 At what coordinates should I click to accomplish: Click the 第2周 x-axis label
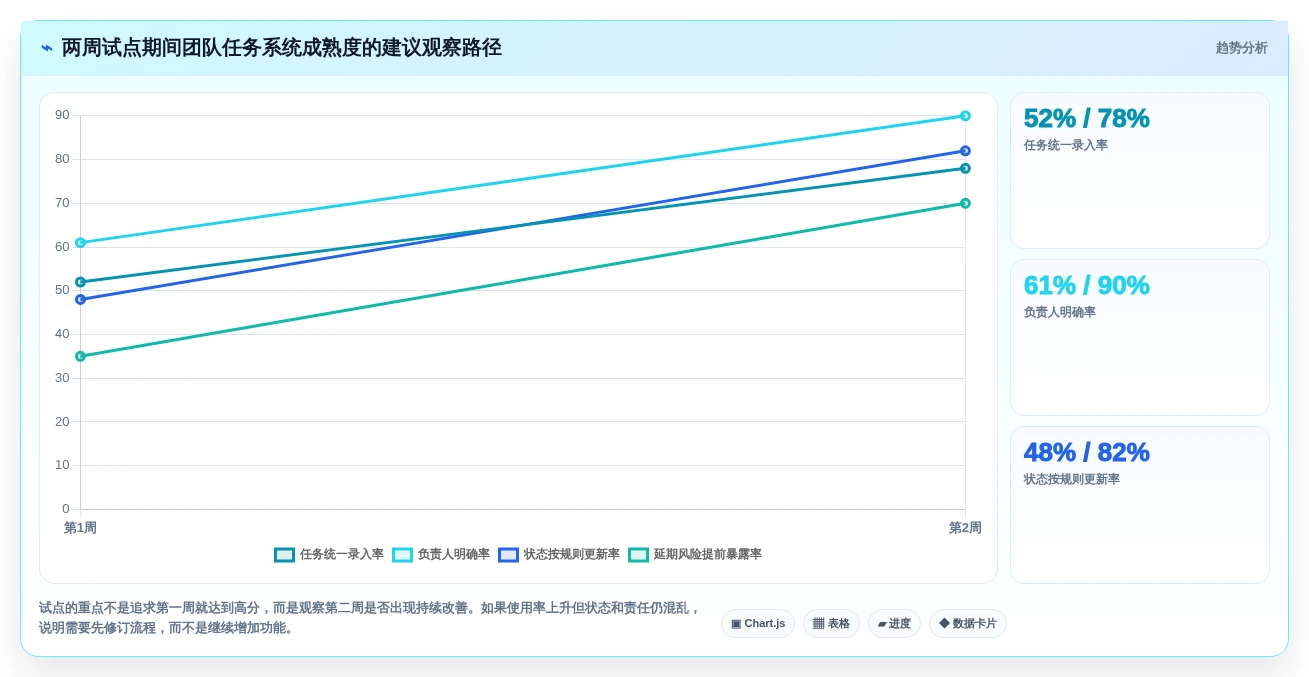[965, 528]
